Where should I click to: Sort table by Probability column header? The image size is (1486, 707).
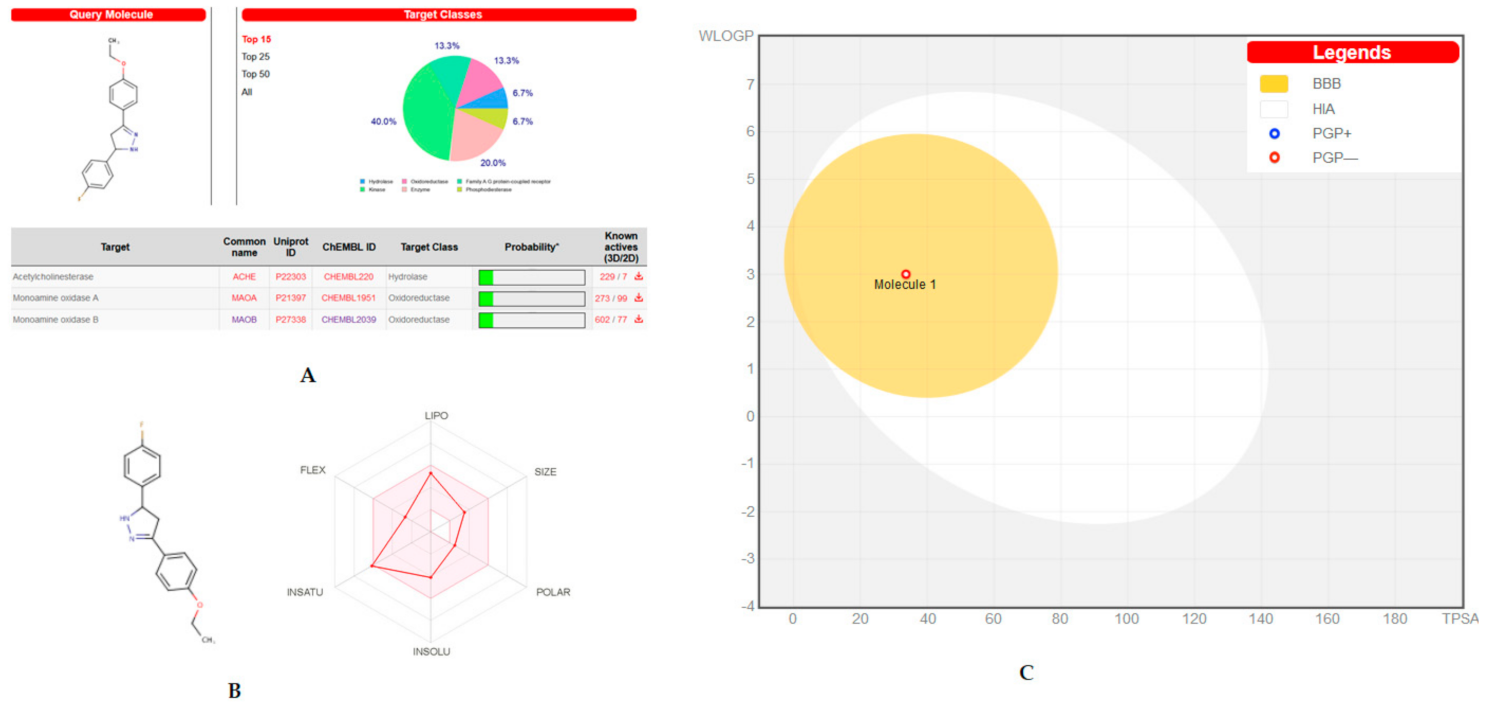click(532, 247)
